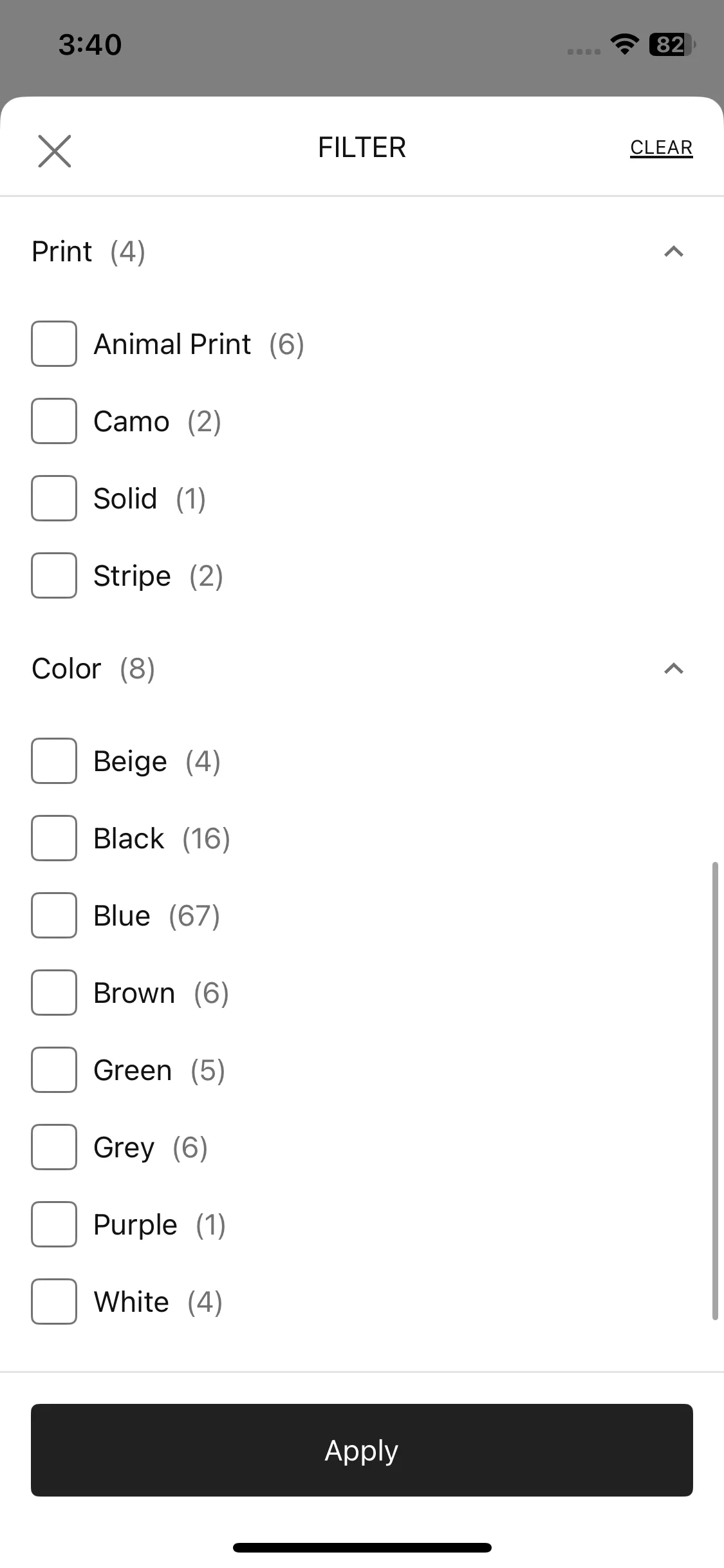Check the Beige color option
Screen dimensions: 724x1568
coord(54,761)
